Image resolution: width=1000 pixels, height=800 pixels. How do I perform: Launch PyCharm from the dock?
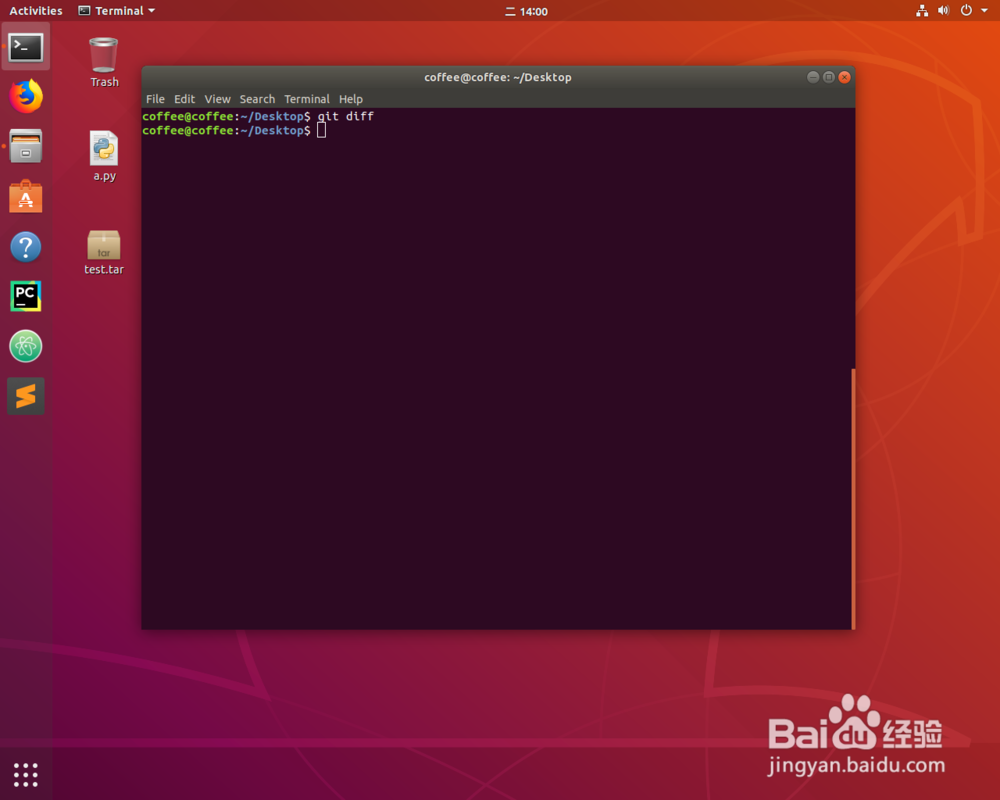[26, 296]
